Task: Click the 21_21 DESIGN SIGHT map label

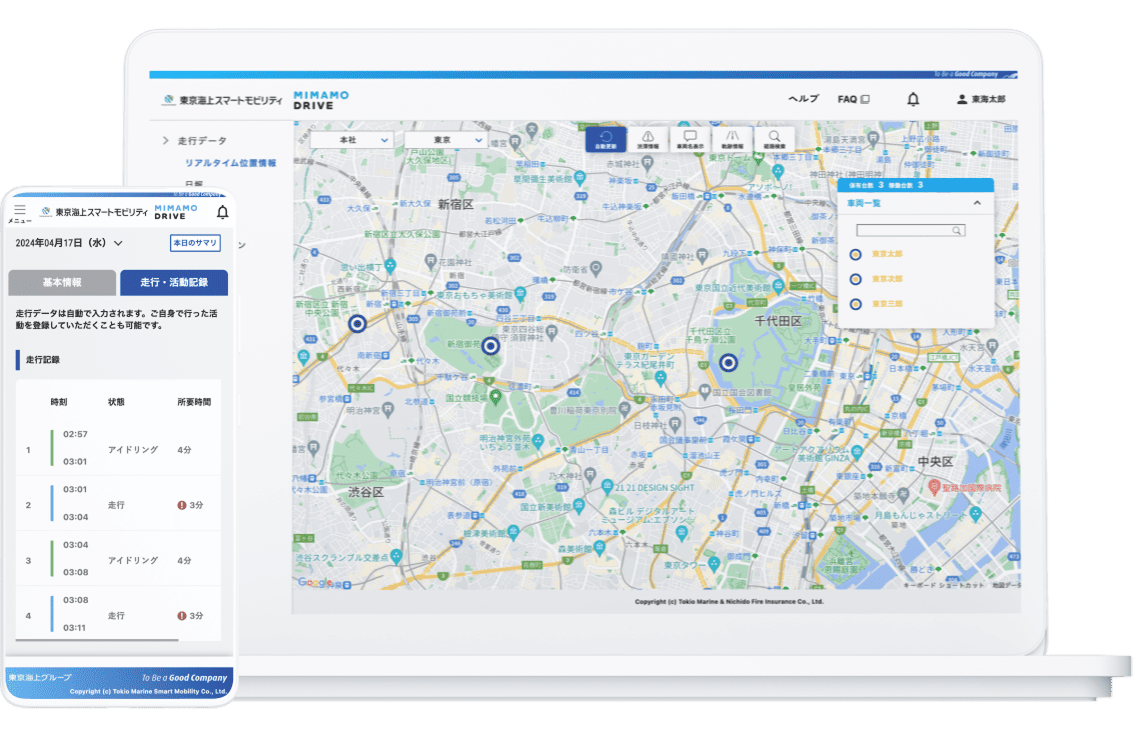Action: point(654,487)
